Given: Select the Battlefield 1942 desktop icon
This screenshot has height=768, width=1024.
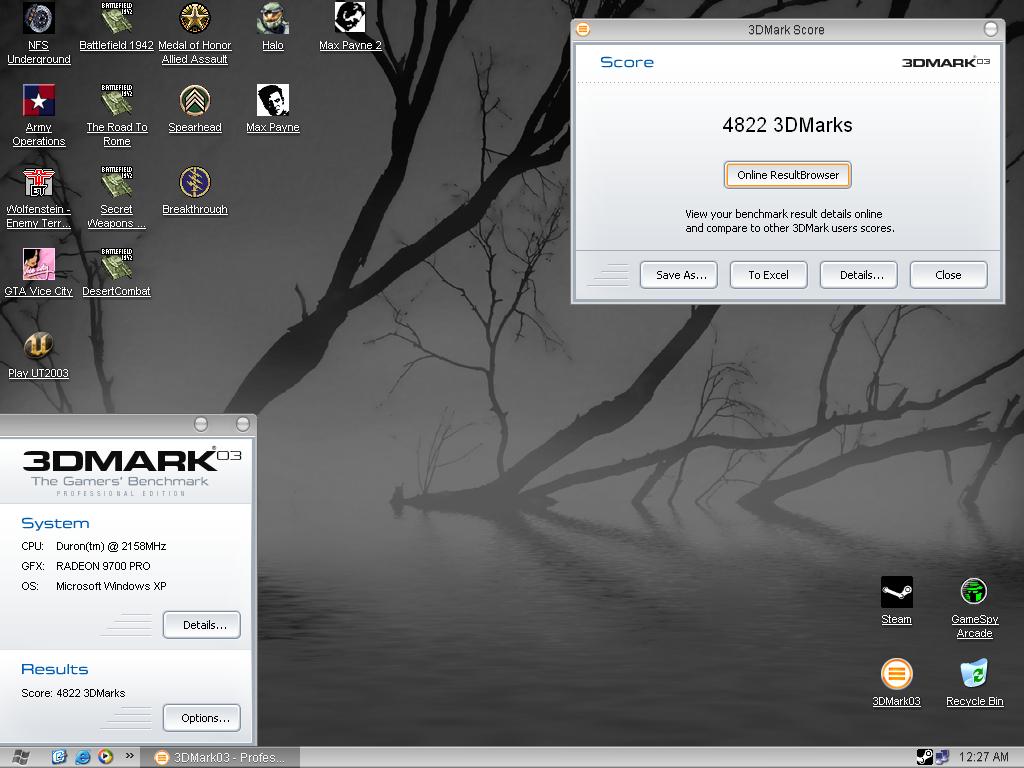Looking at the screenshot, I should point(116,19).
